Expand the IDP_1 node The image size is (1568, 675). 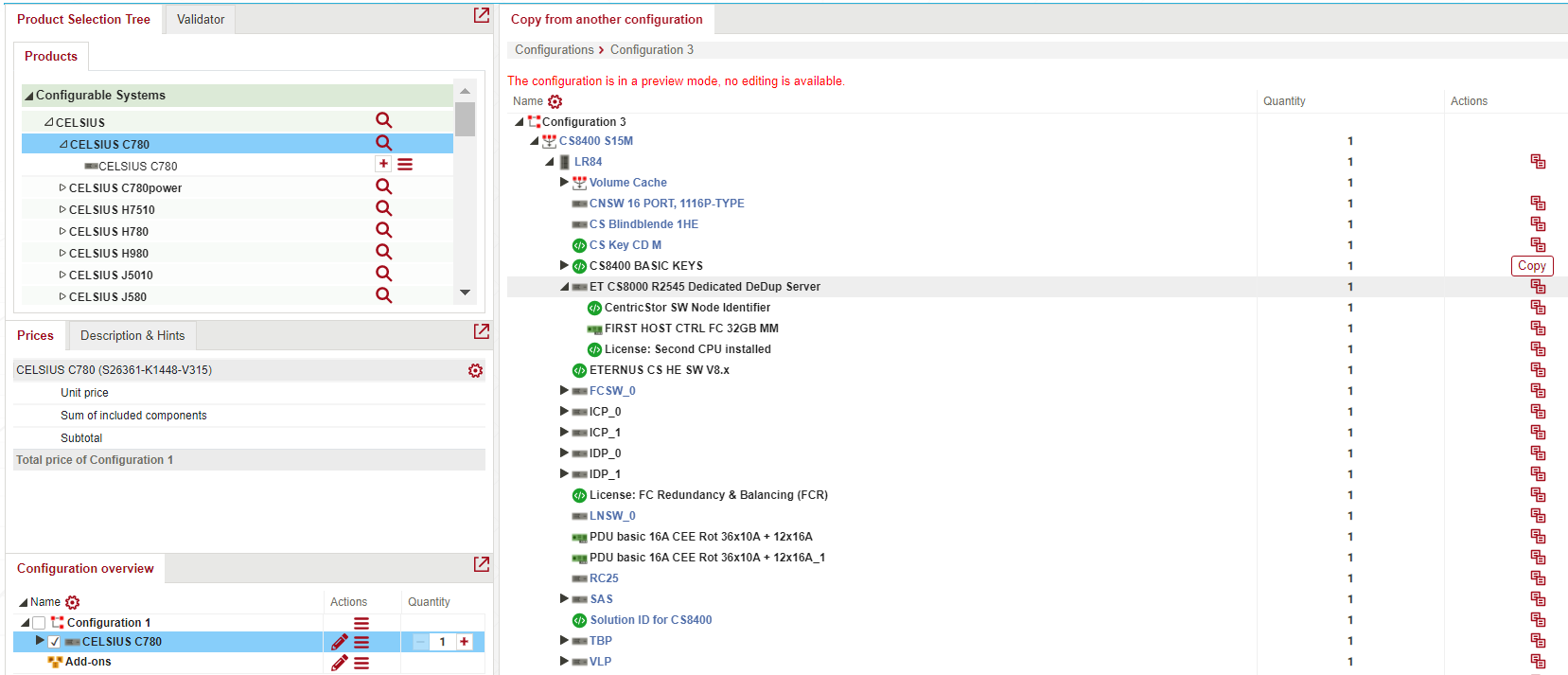tap(564, 473)
